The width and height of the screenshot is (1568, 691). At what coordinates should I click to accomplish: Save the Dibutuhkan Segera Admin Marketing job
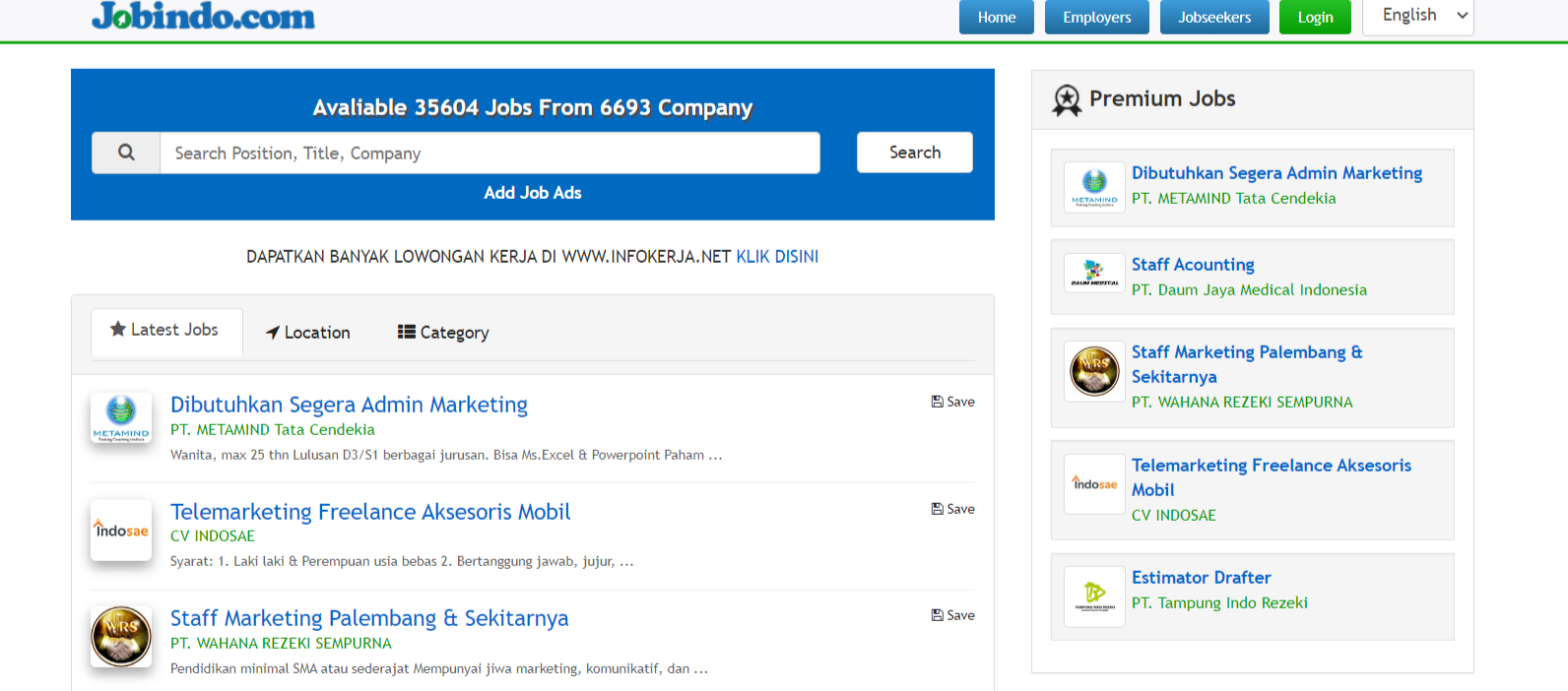pos(953,402)
